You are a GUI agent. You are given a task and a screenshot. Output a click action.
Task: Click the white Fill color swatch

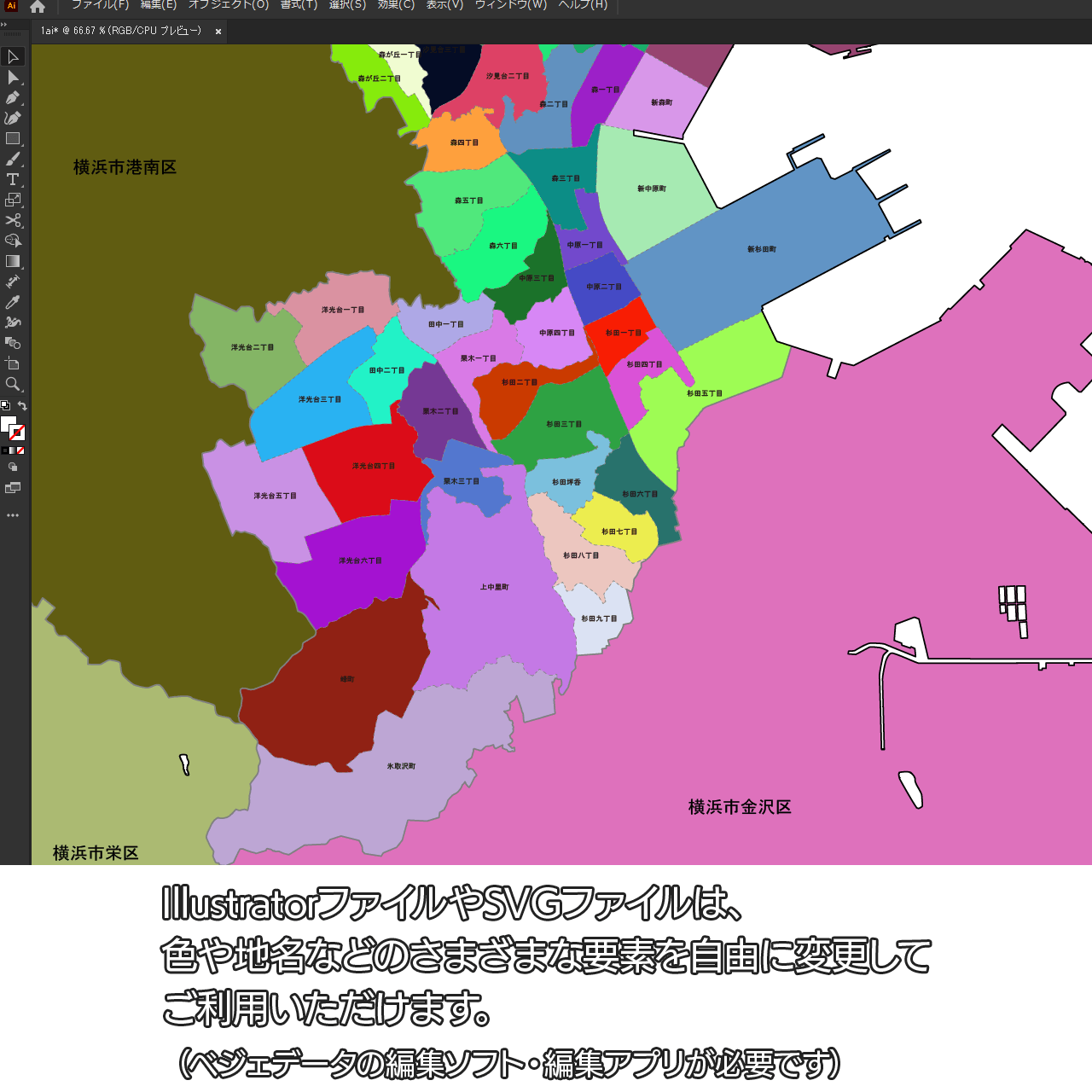(9, 424)
